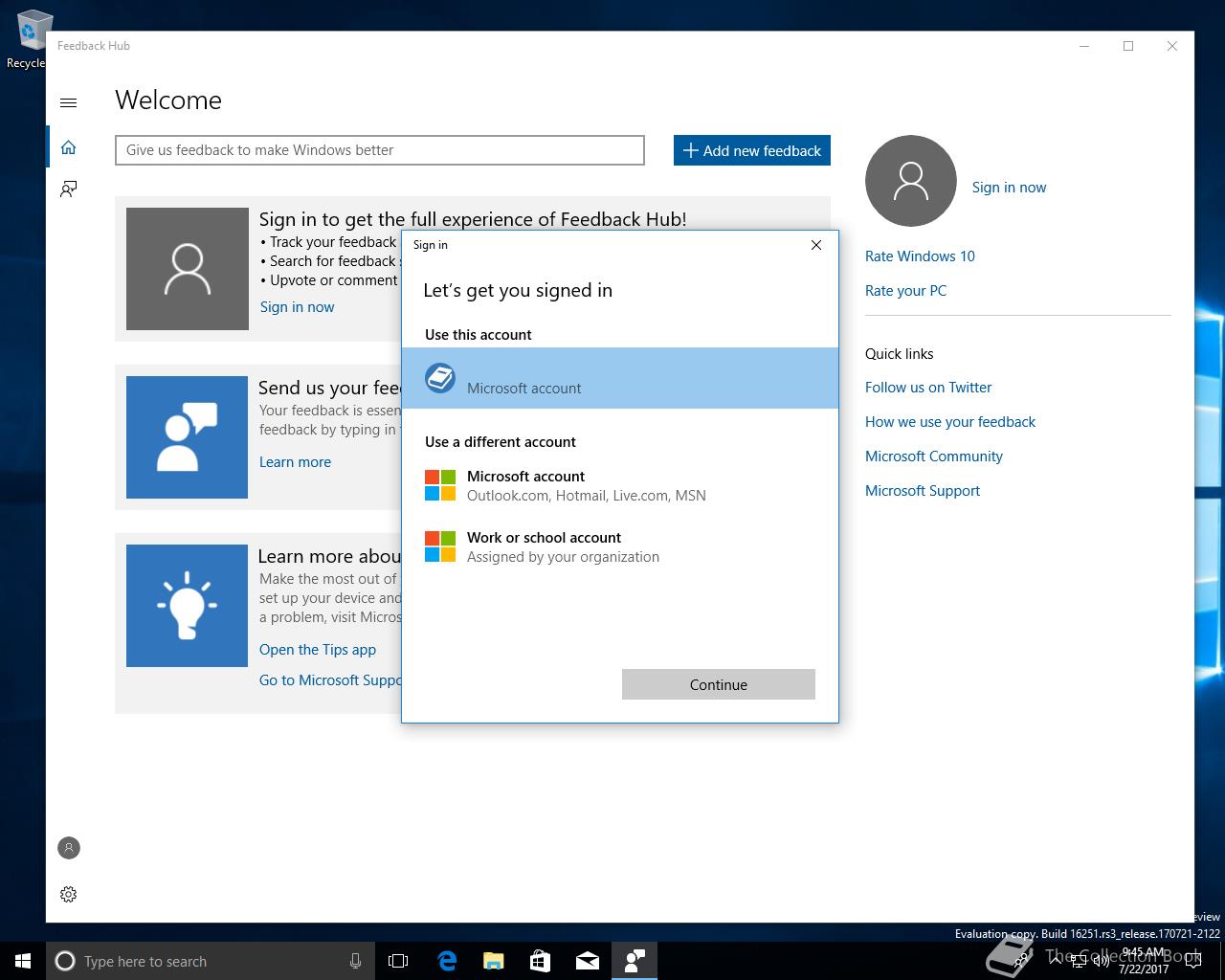Click the Cortana search box in taskbar
Viewport: 1225px width, 980px height.
click(209, 961)
